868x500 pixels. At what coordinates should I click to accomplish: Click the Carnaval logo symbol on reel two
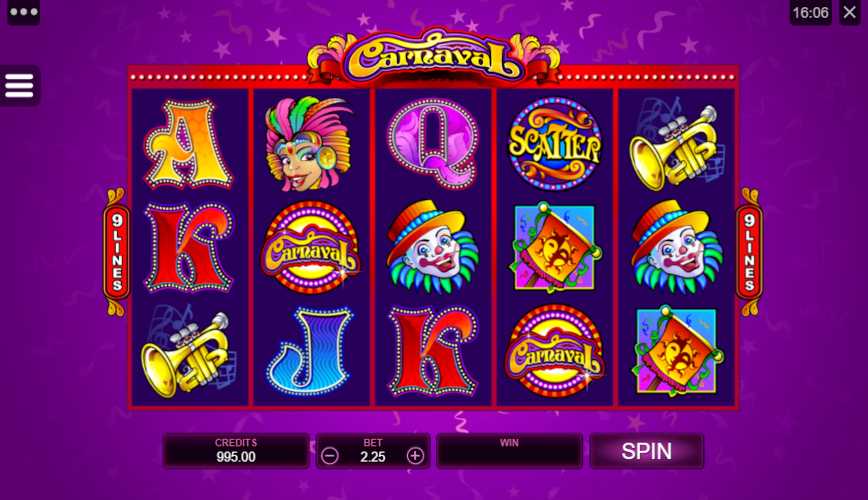pos(310,247)
